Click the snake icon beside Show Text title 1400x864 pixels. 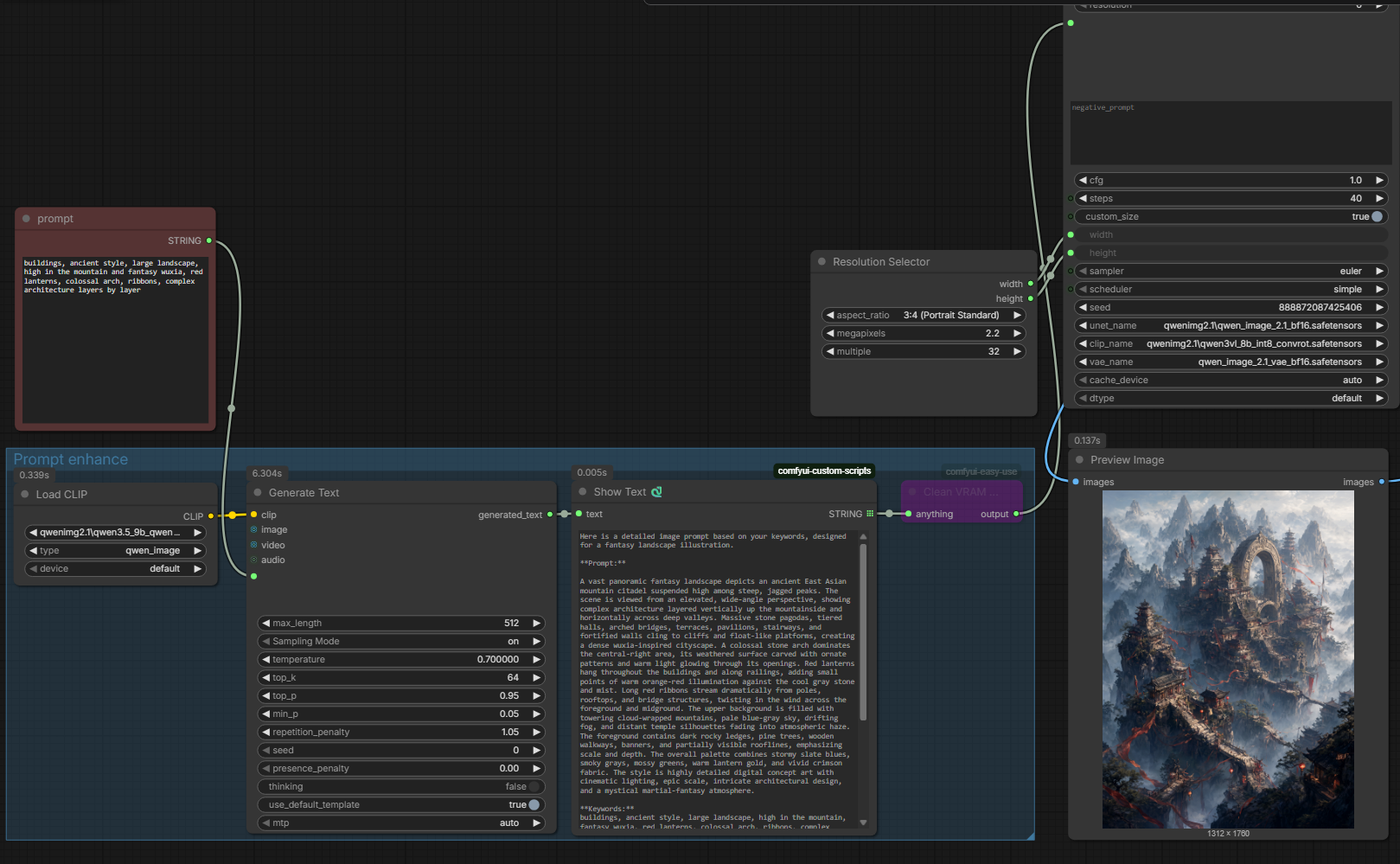(656, 492)
